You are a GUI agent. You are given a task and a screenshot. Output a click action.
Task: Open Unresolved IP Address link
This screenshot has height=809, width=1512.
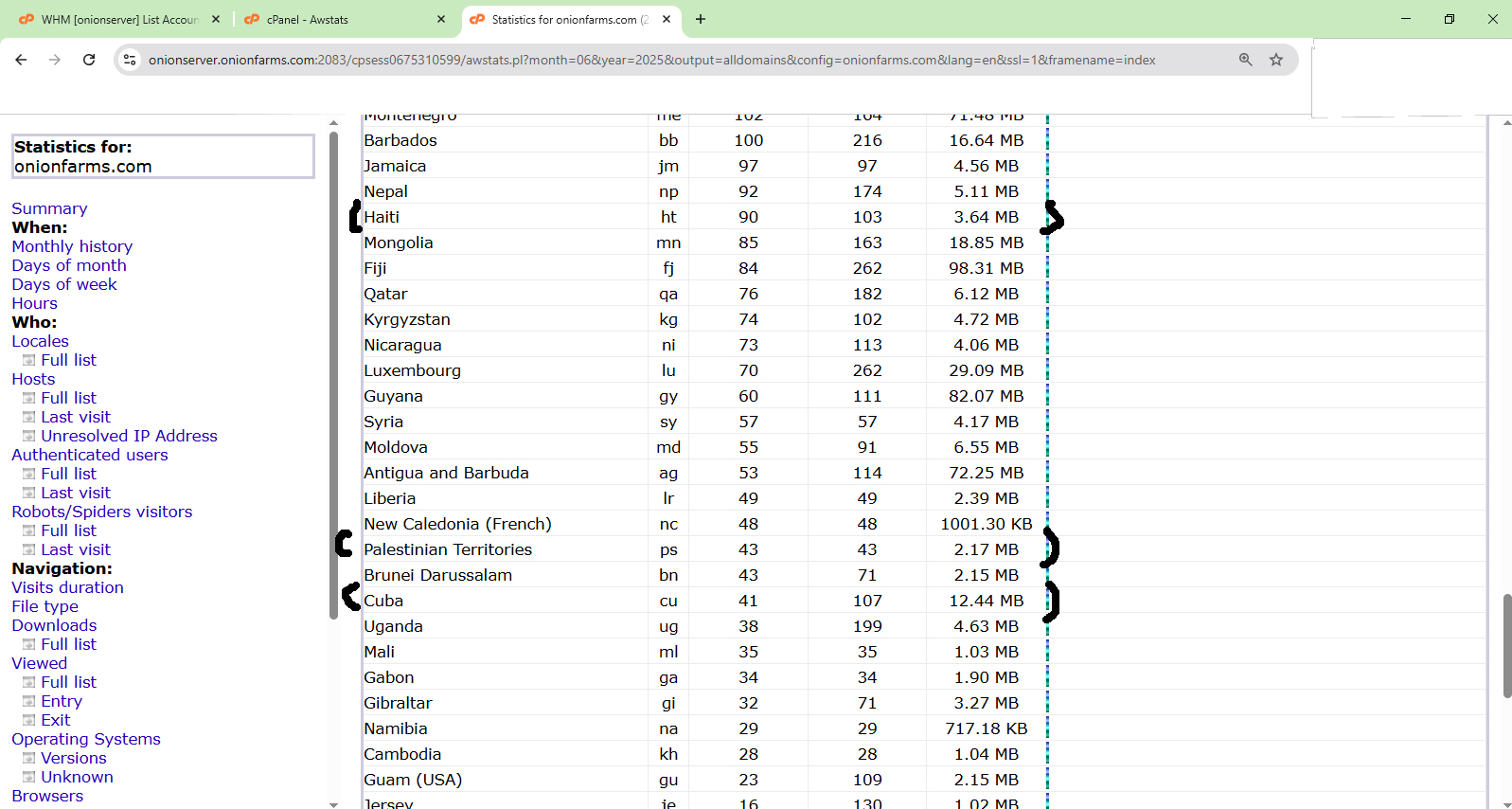coord(129,436)
